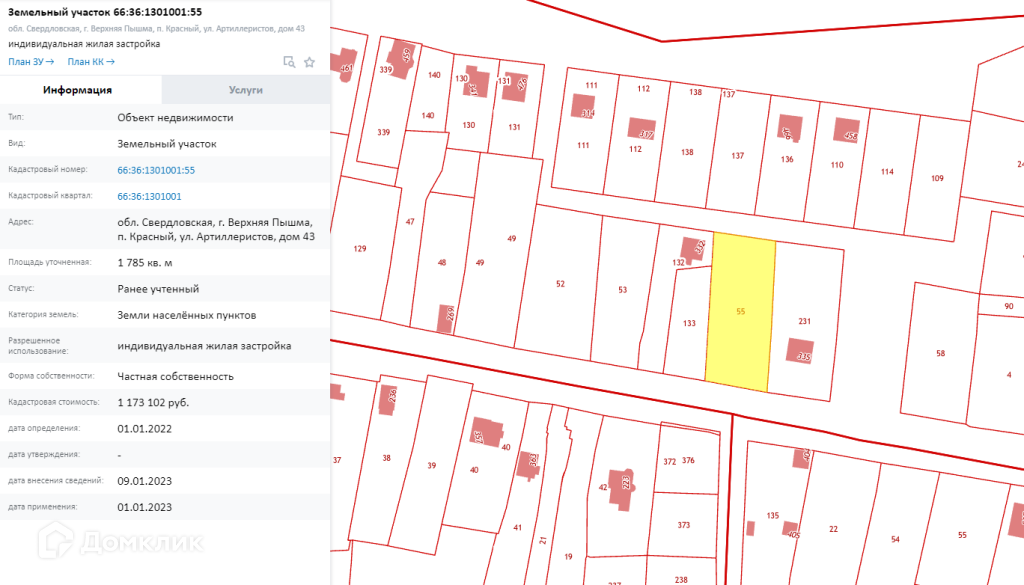Select parcel 38 on the map
This screenshot has width=1024, height=585.
pyautogui.click(x=387, y=458)
